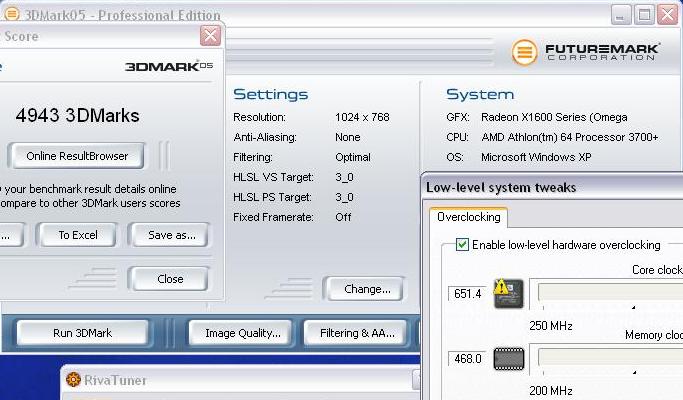Click the core clock warning chip icon

(x=508, y=294)
